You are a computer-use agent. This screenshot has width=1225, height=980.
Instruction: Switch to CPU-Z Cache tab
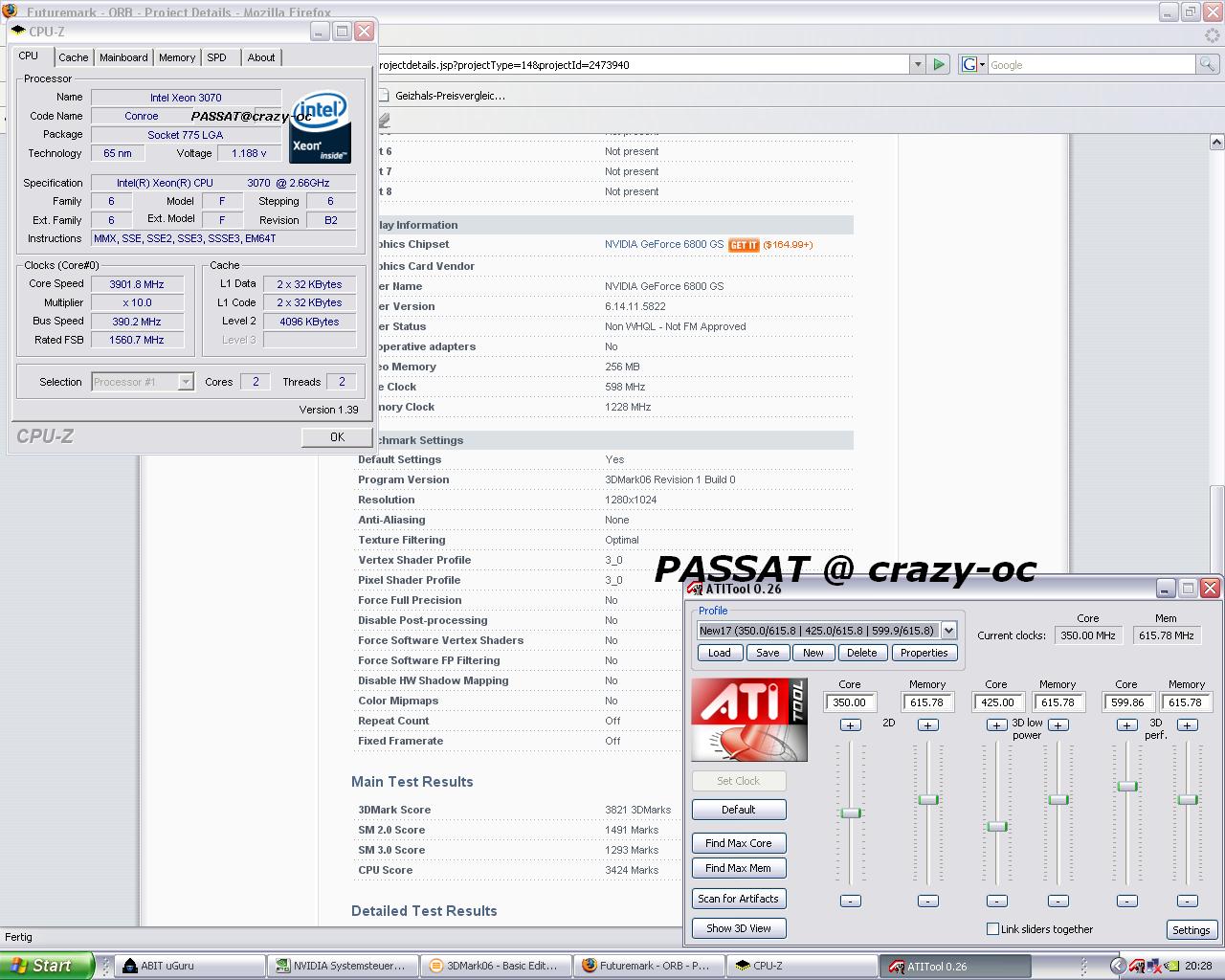[x=73, y=57]
